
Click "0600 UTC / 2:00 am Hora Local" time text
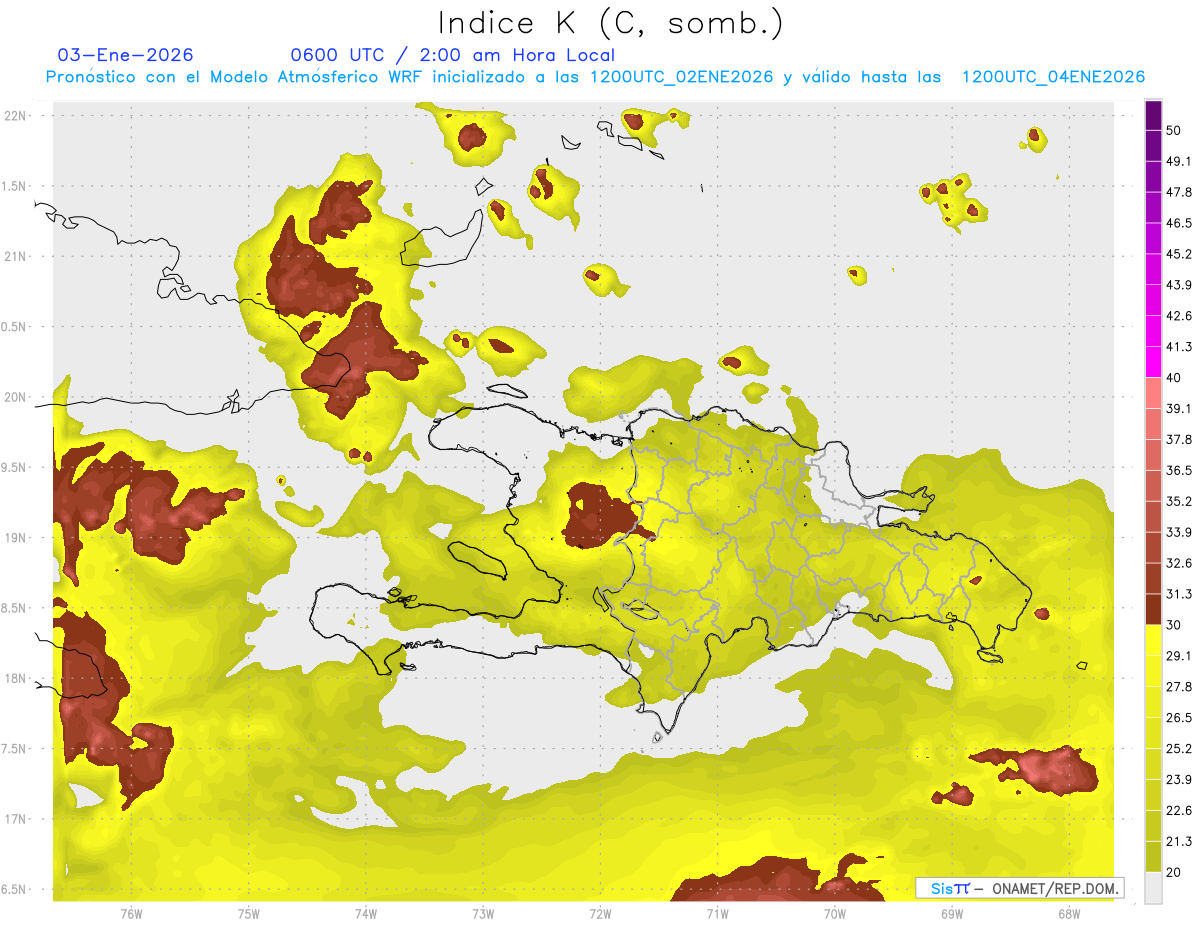pyautogui.click(x=452, y=55)
